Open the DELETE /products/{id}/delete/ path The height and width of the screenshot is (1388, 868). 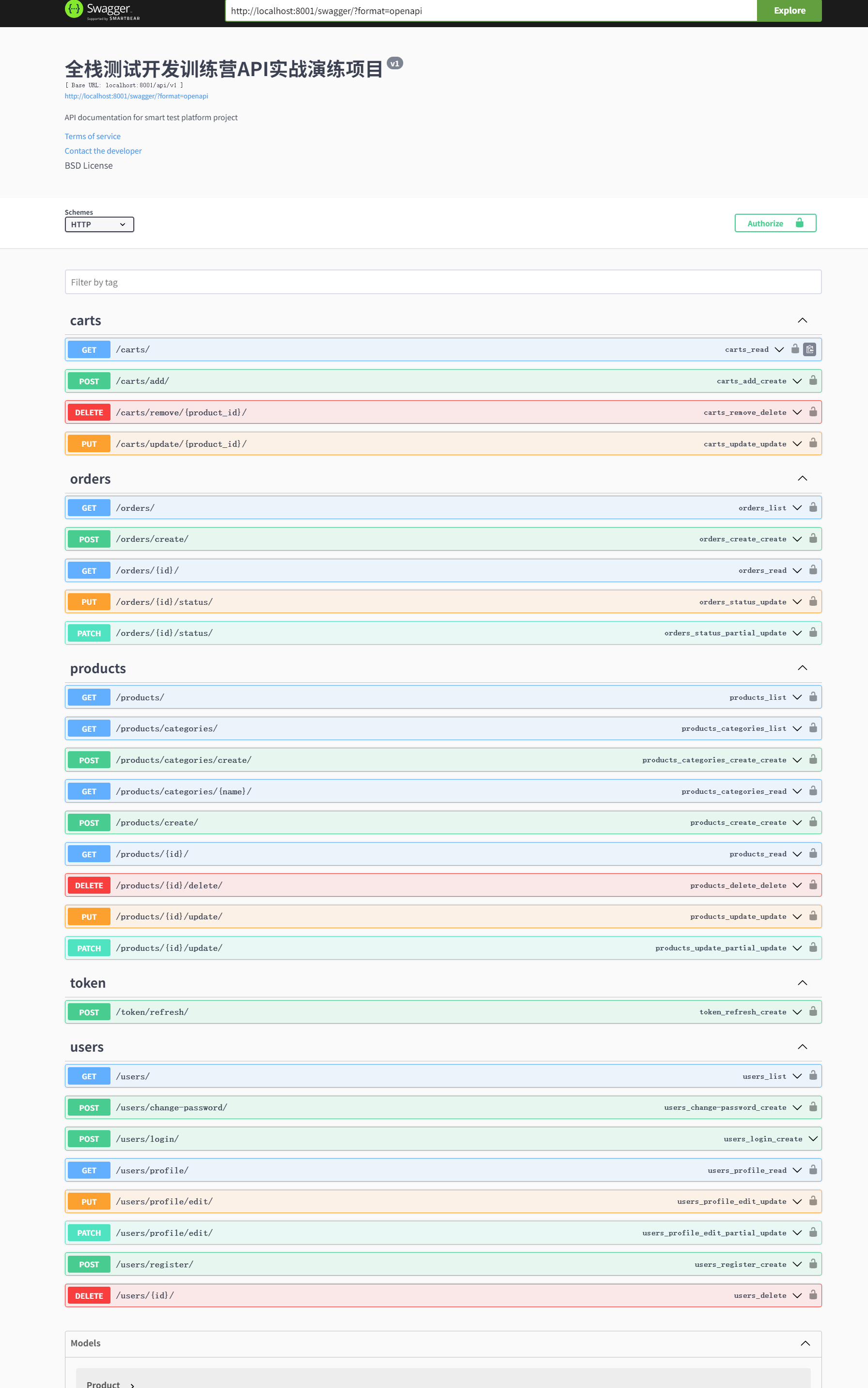coord(169,886)
